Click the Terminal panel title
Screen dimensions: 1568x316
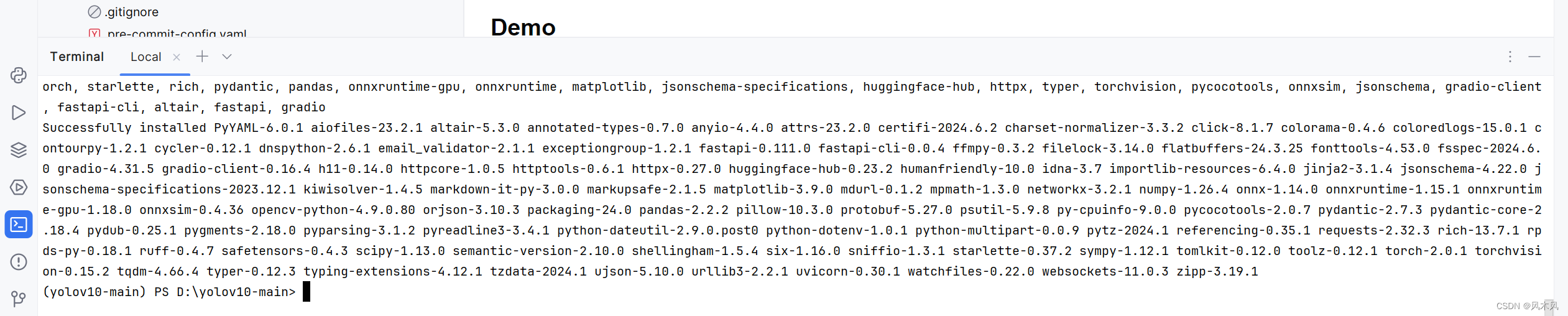77,57
